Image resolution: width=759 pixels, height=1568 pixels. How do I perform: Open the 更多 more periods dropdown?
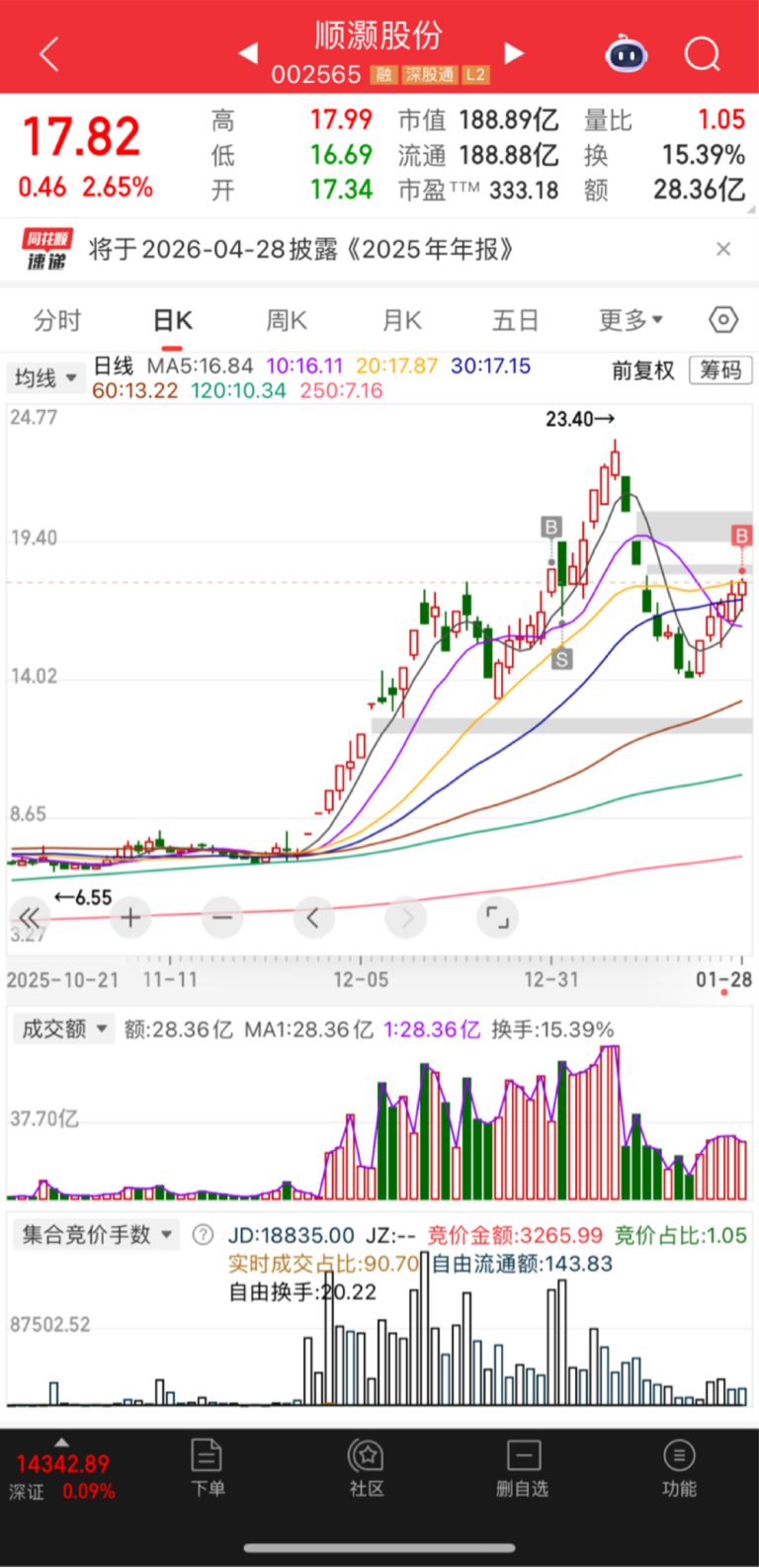tap(631, 320)
